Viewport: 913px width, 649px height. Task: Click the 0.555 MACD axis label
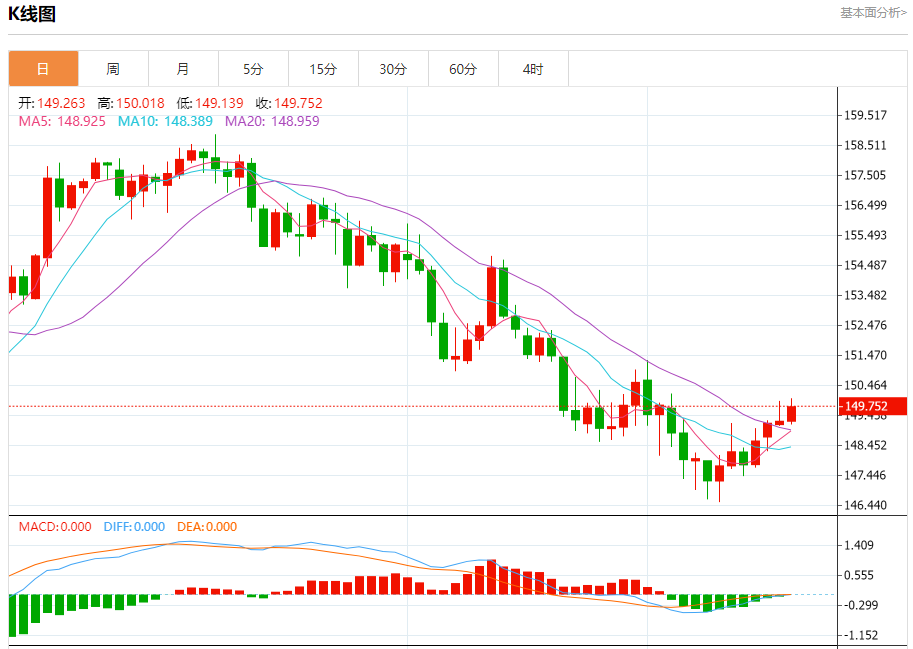pos(859,576)
